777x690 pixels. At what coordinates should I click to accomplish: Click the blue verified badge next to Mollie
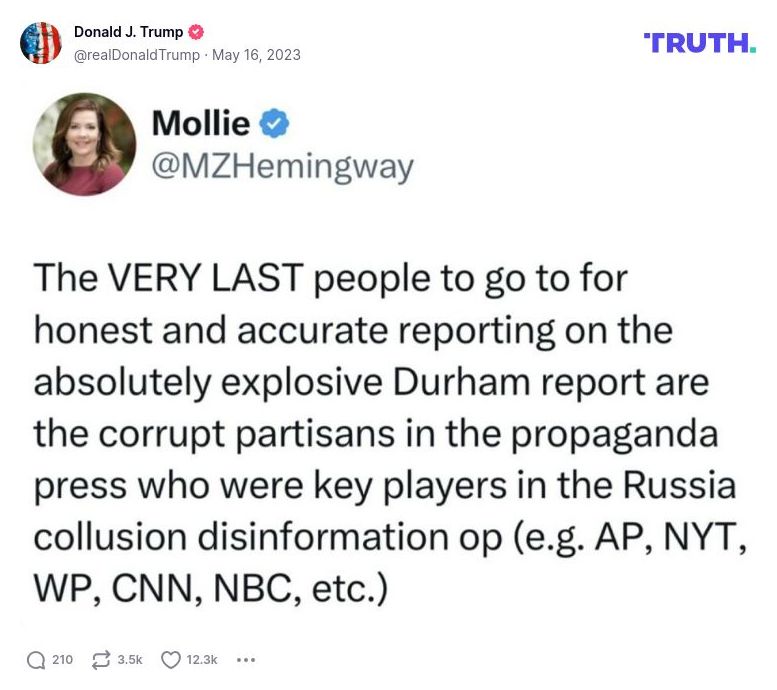pos(275,124)
